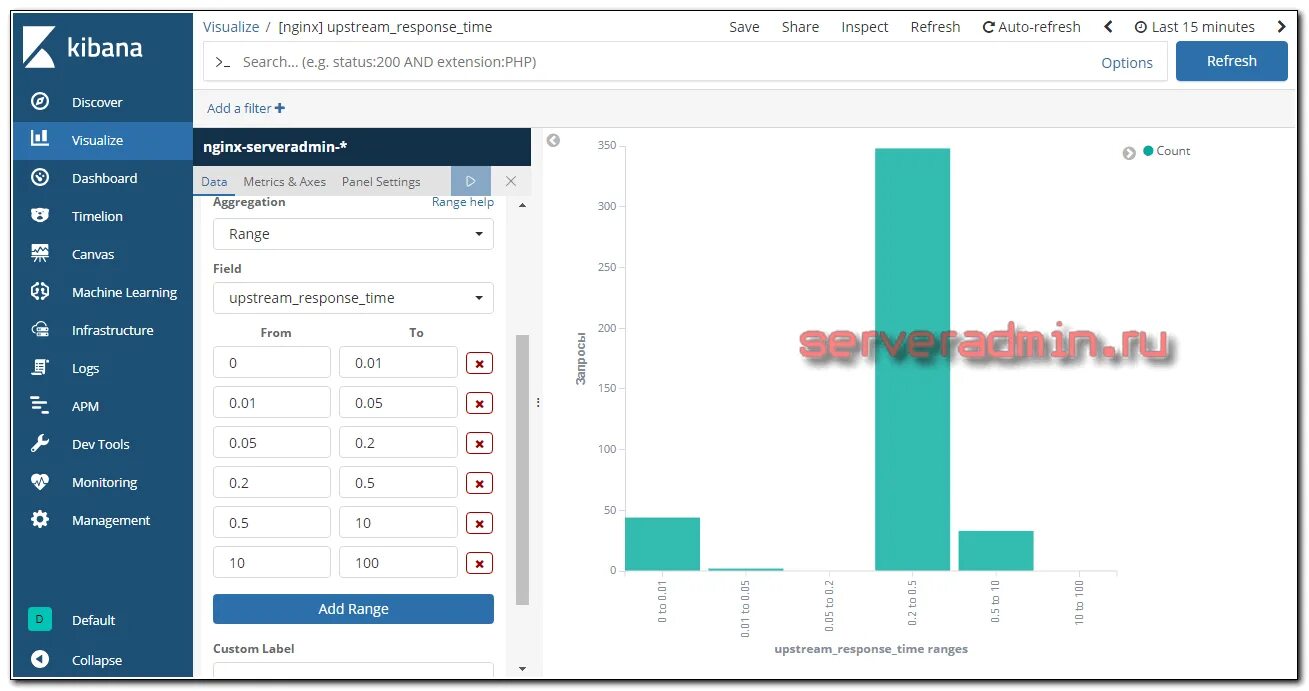Discard changes with the X icon
This screenshot has width=1309, height=691.
tap(511, 181)
